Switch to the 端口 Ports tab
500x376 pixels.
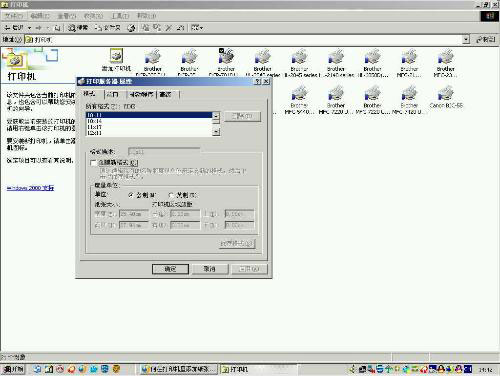pos(113,95)
